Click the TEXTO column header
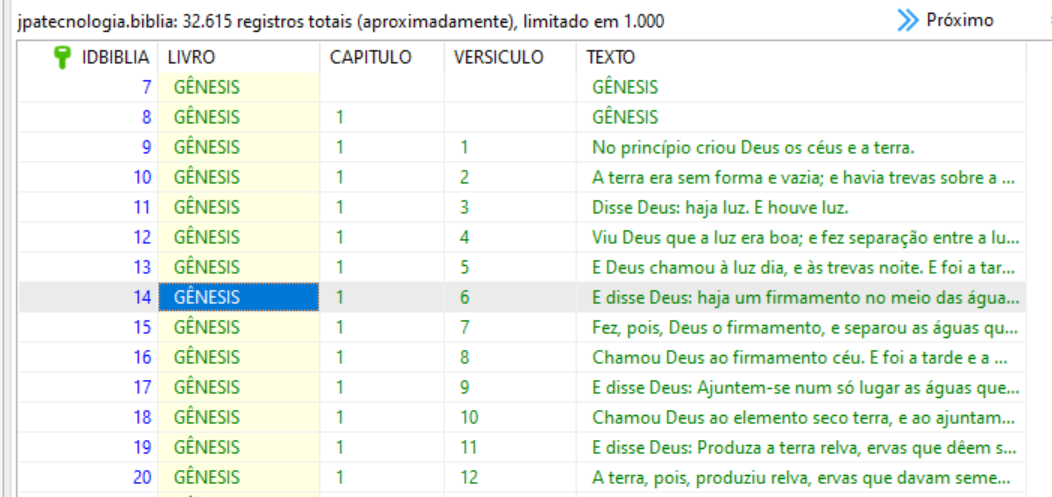Viewport: 1052px width, 497px height. [x=610, y=58]
